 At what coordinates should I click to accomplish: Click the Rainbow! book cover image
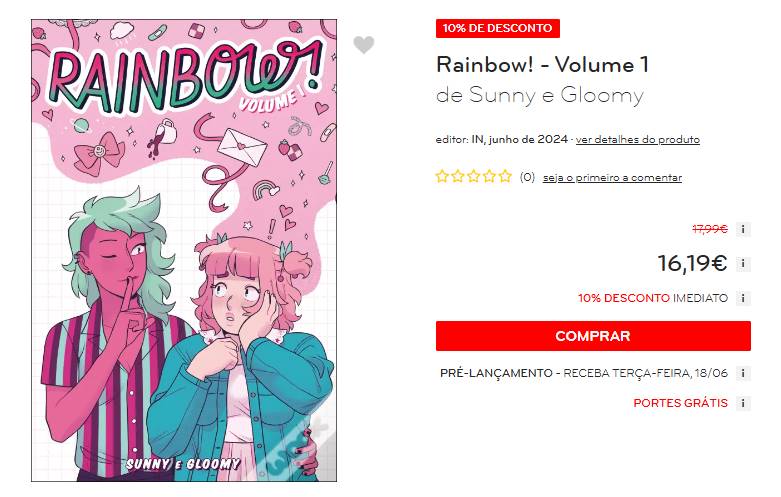tap(184, 250)
